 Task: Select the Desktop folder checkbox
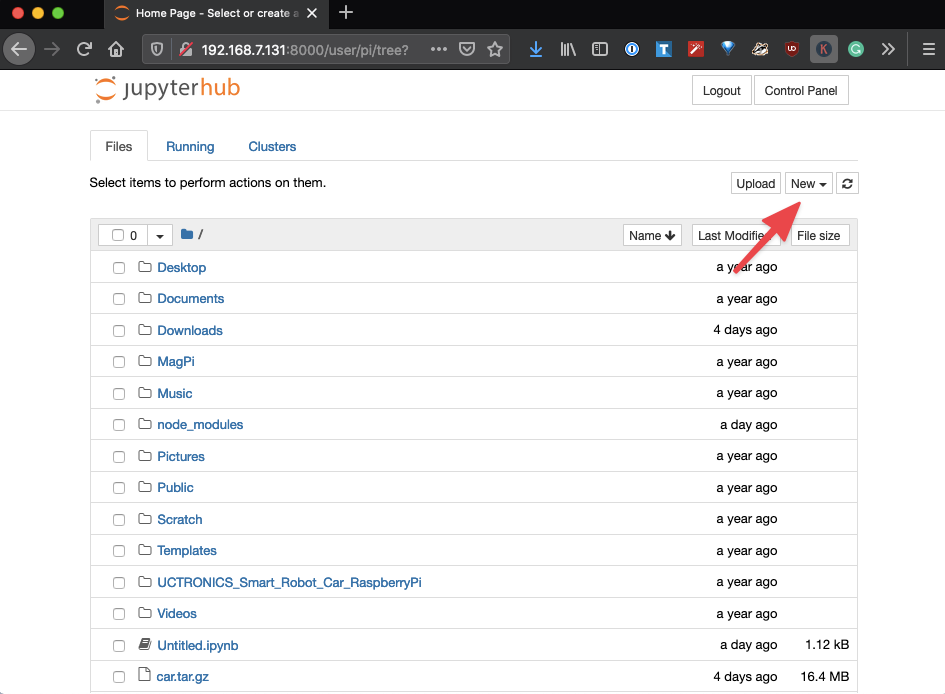point(119,267)
